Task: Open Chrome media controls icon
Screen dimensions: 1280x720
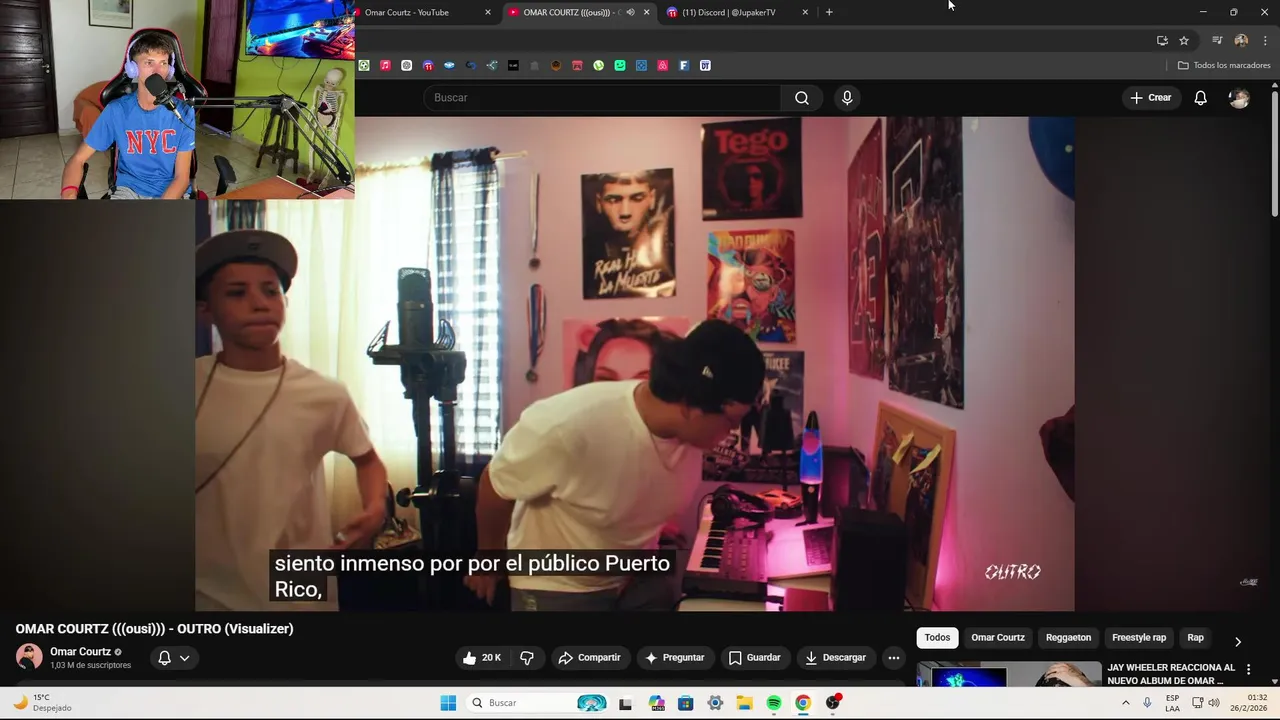Action: 1217,40
